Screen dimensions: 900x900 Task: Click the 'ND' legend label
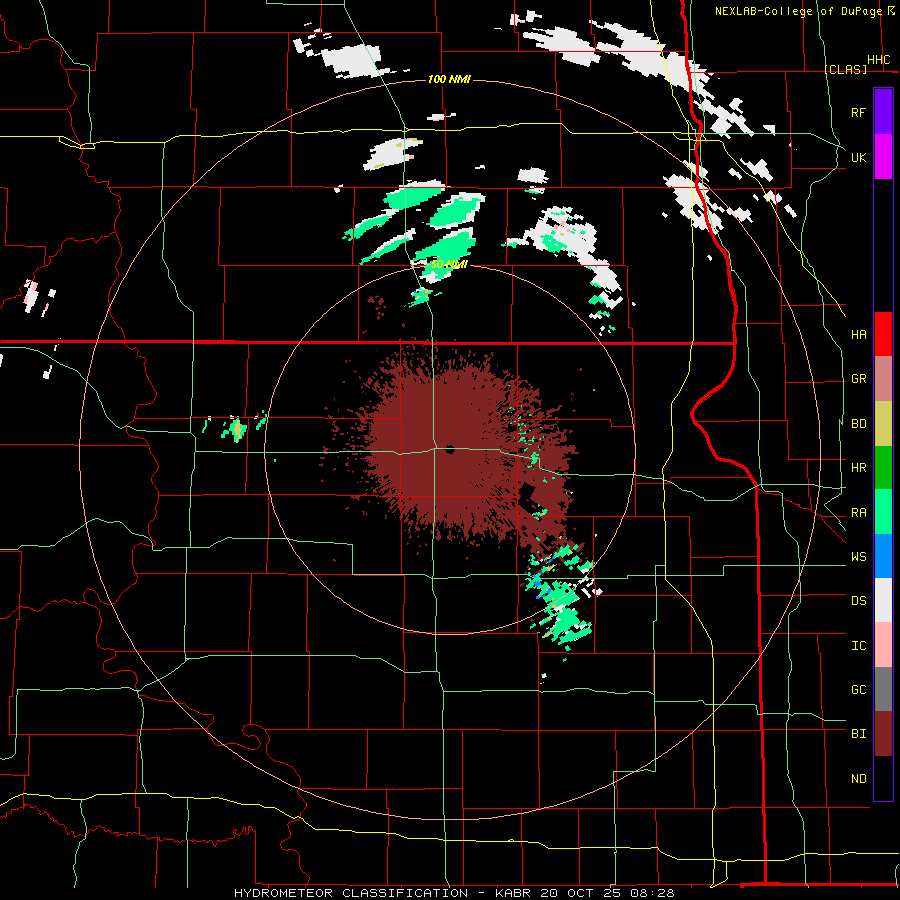[858, 779]
